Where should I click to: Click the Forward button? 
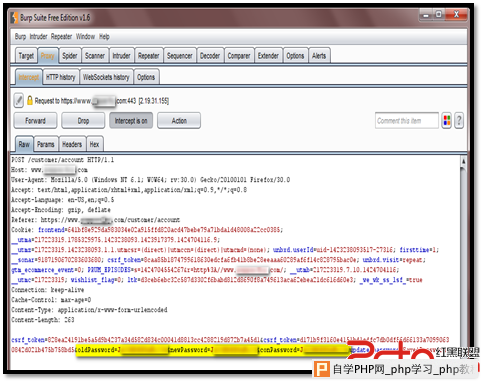(x=35, y=121)
